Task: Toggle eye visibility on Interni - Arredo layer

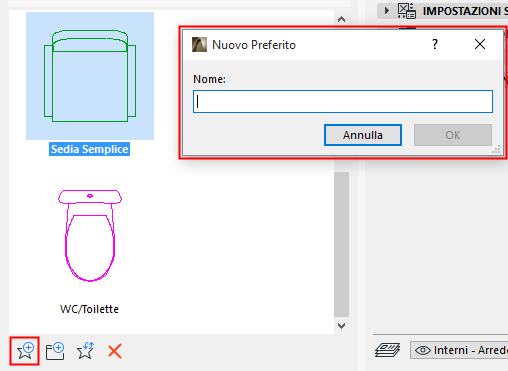Action: (423, 350)
